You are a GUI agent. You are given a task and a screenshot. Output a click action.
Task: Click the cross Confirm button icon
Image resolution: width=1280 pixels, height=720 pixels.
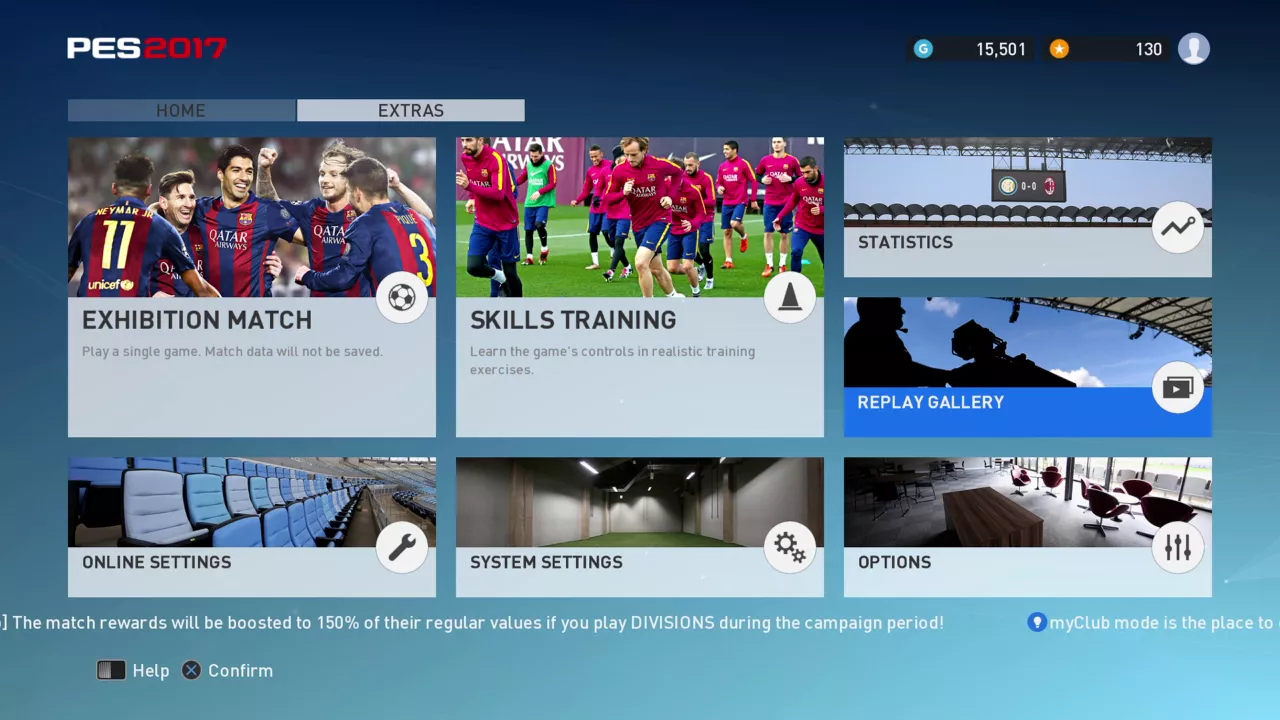(191, 670)
